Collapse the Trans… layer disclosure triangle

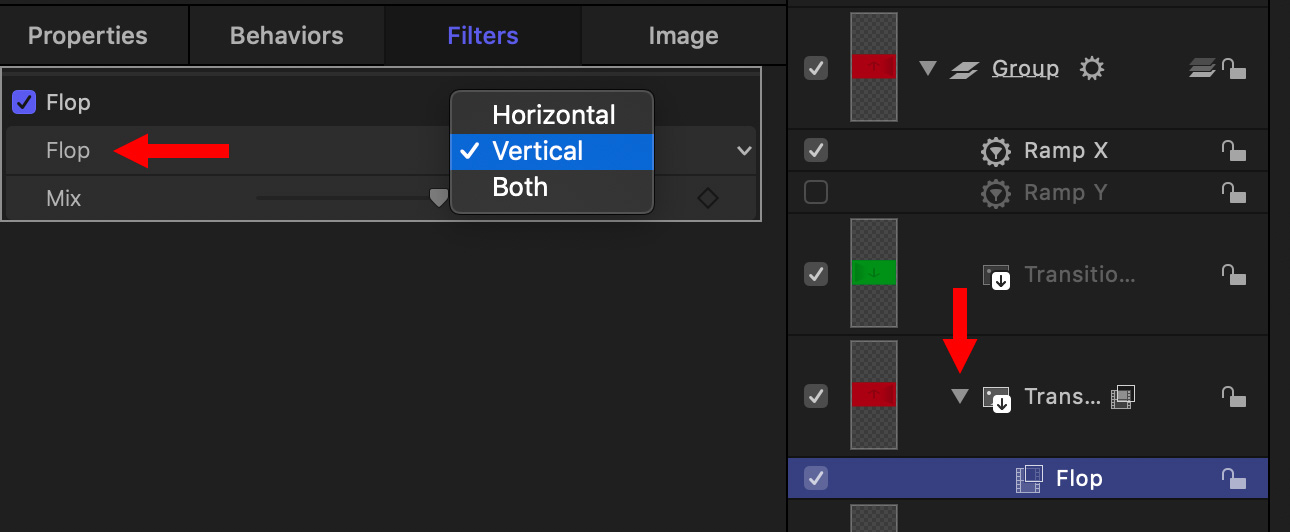click(960, 397)
